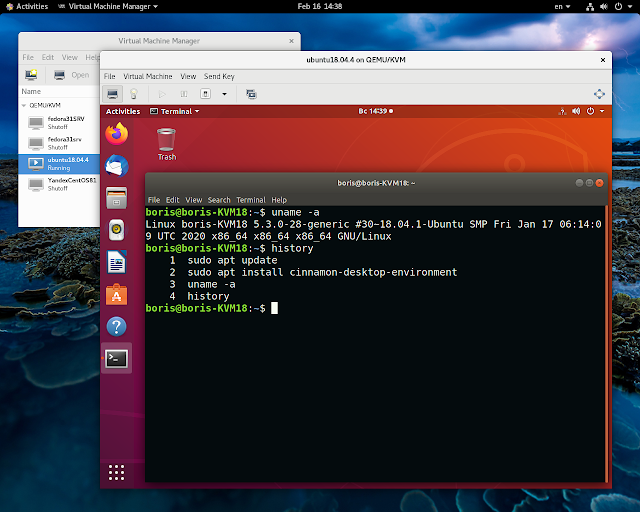The width and height of the screenshot is (640, 512).
Task: Open Help from the Ubuntu dock
Action: (x=117, y=327)
